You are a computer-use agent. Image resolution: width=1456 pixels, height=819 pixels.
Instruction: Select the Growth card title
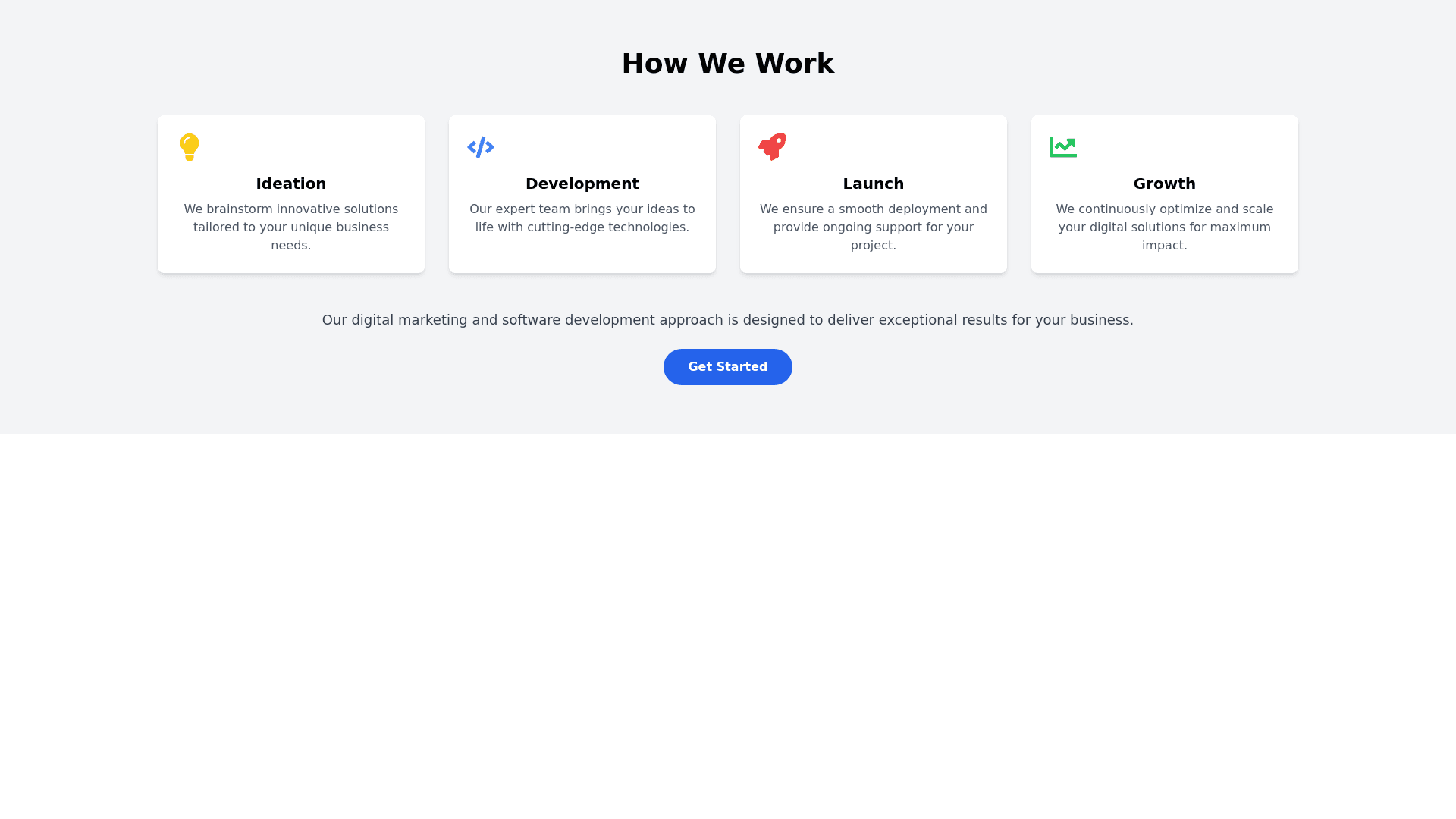1164,184
